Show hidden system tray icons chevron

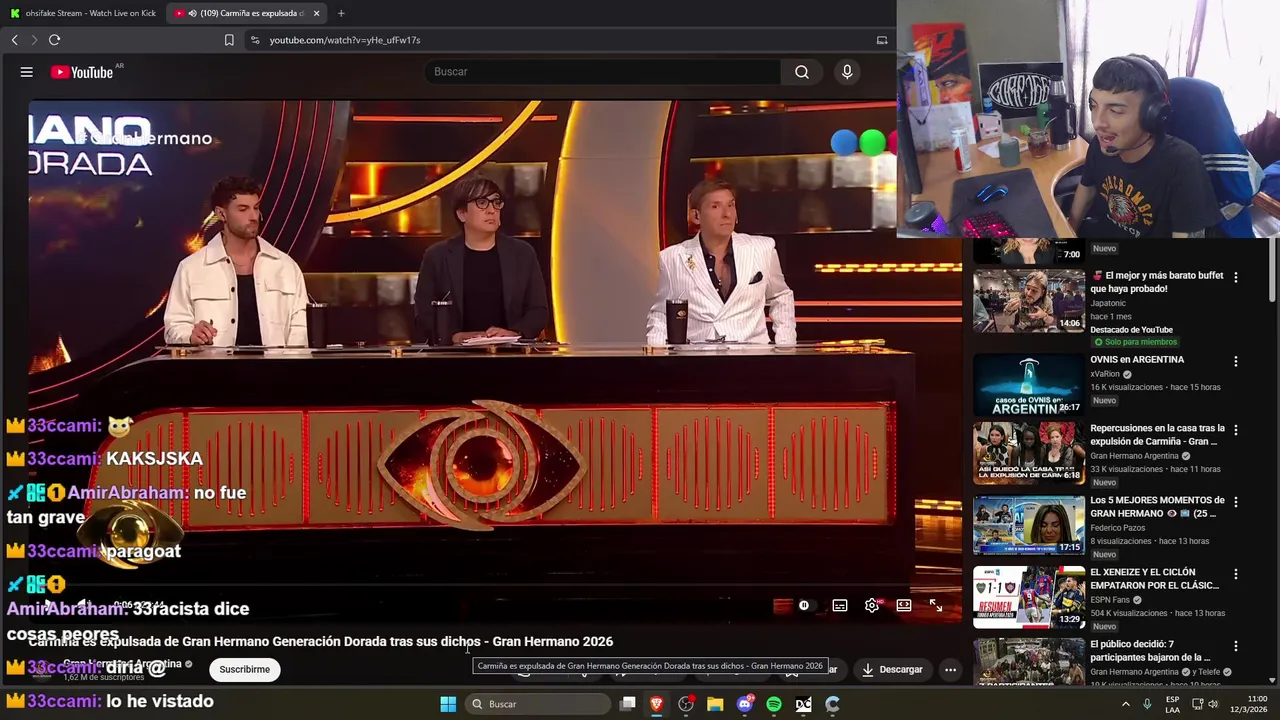[x=1125, y=704]
